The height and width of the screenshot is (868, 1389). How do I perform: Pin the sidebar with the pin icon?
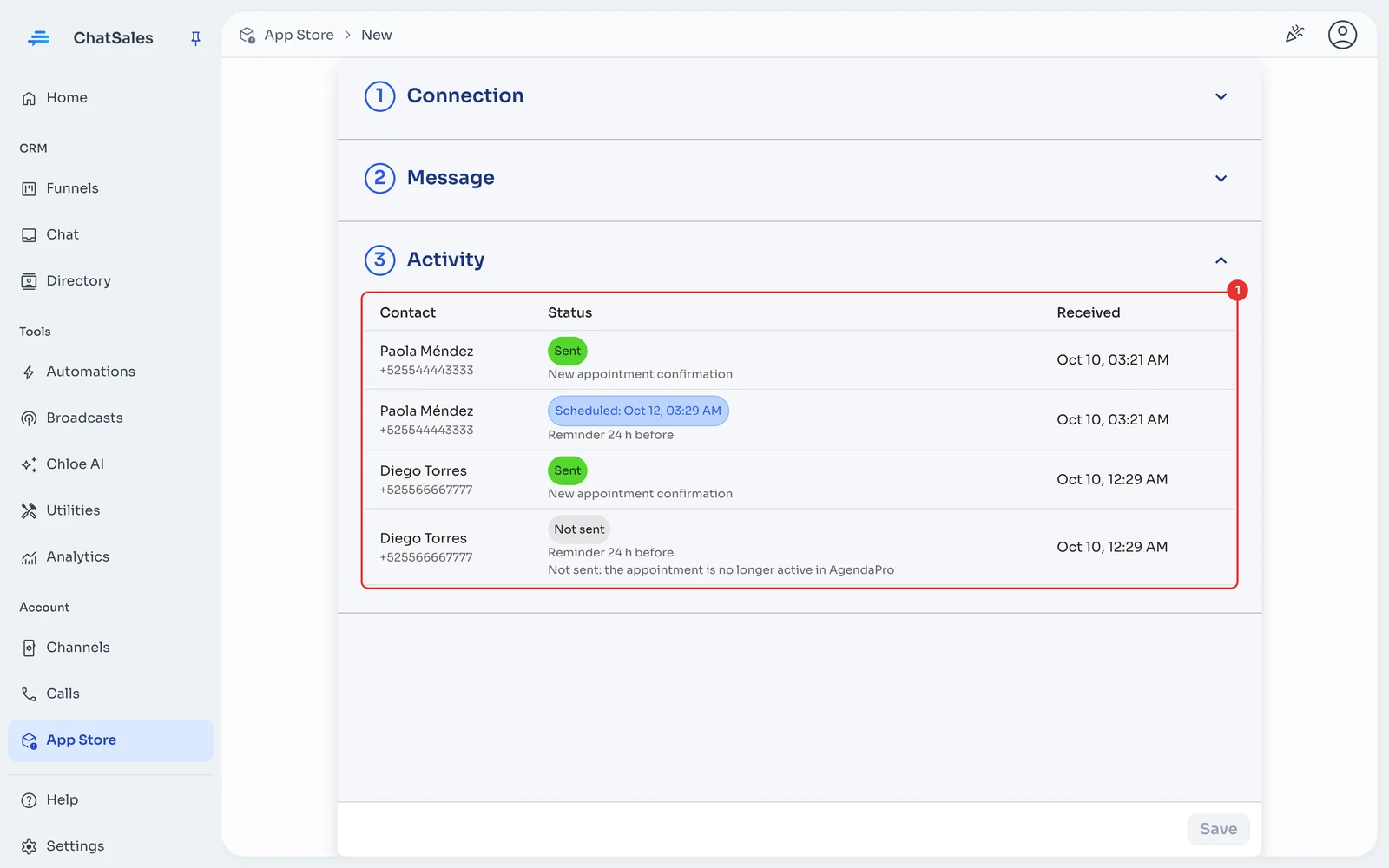(x=195, y=38)
